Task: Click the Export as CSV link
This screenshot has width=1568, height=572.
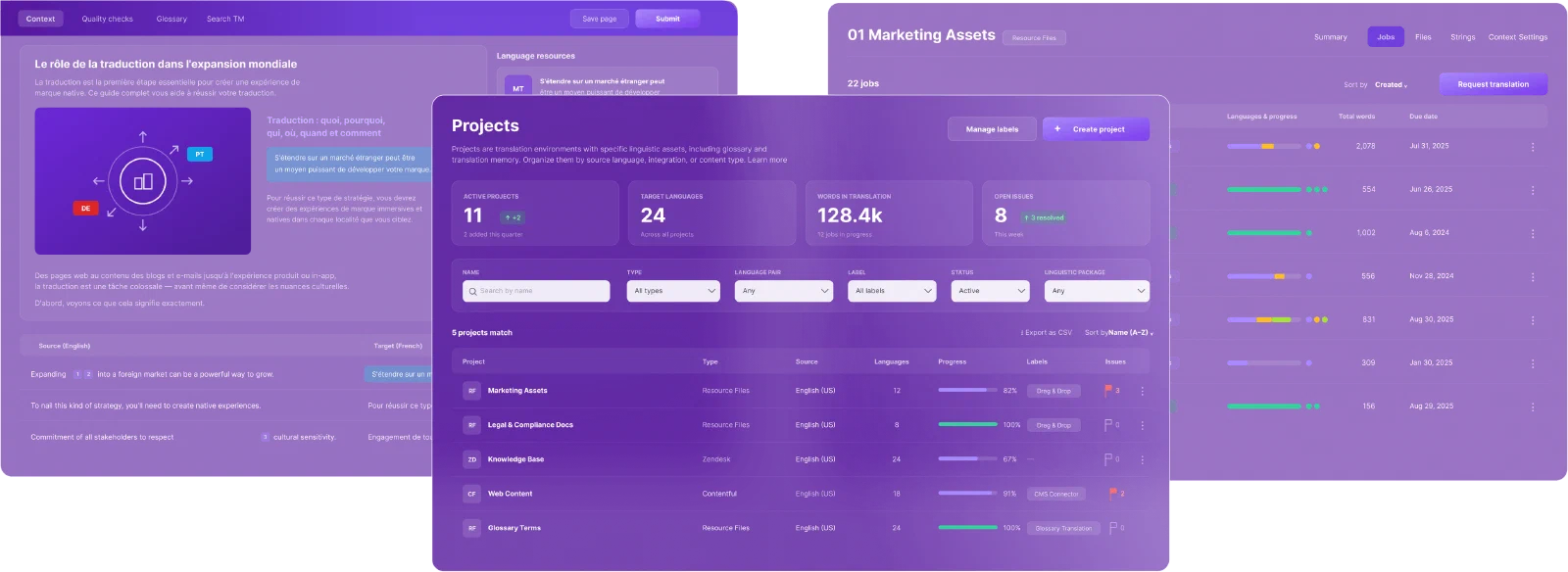Action: coord(1047,333)
